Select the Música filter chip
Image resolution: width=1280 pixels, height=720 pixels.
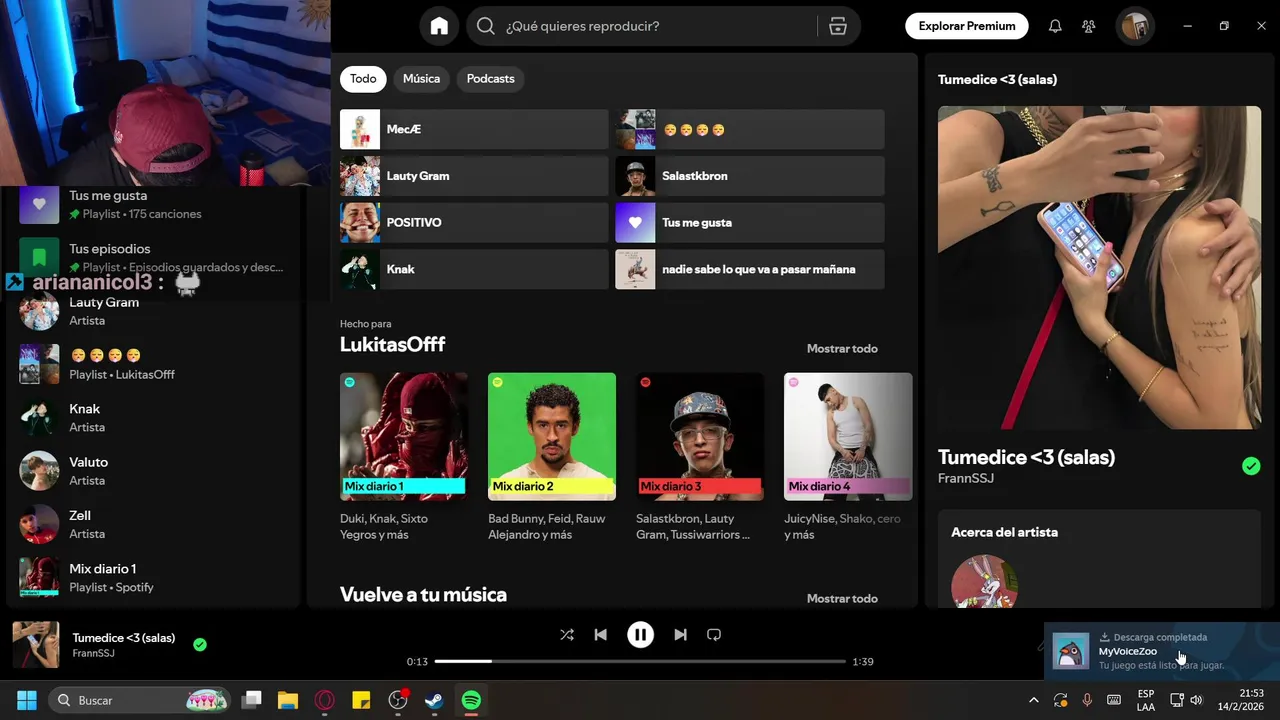[x=421, y=79]
